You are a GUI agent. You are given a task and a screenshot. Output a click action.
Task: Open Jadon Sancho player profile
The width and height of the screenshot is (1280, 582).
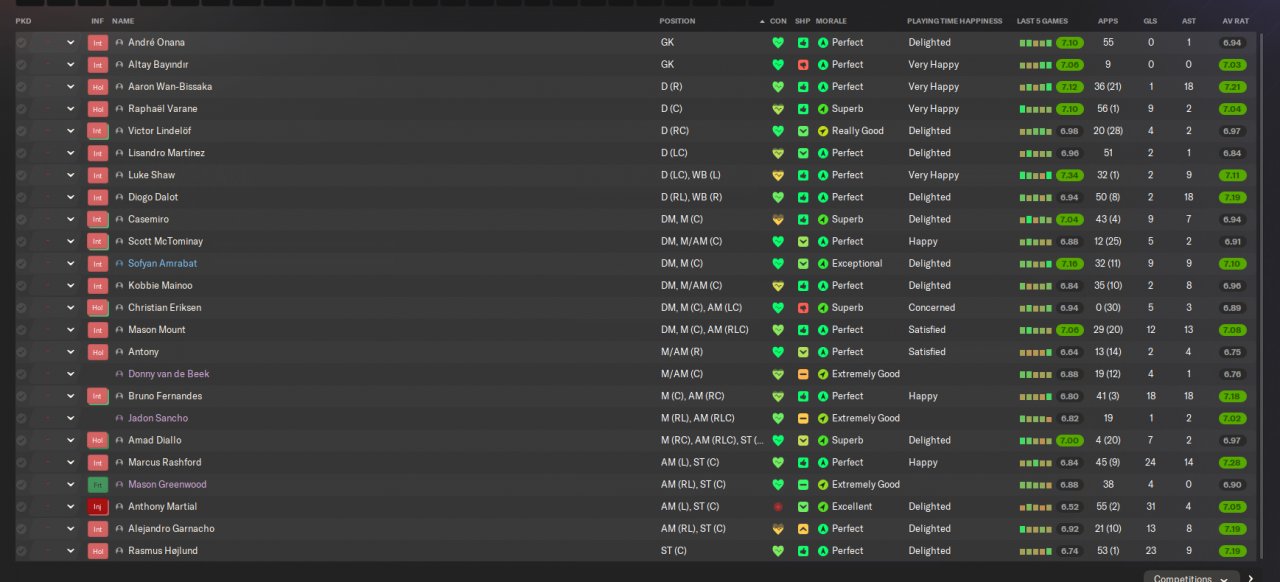158,418
